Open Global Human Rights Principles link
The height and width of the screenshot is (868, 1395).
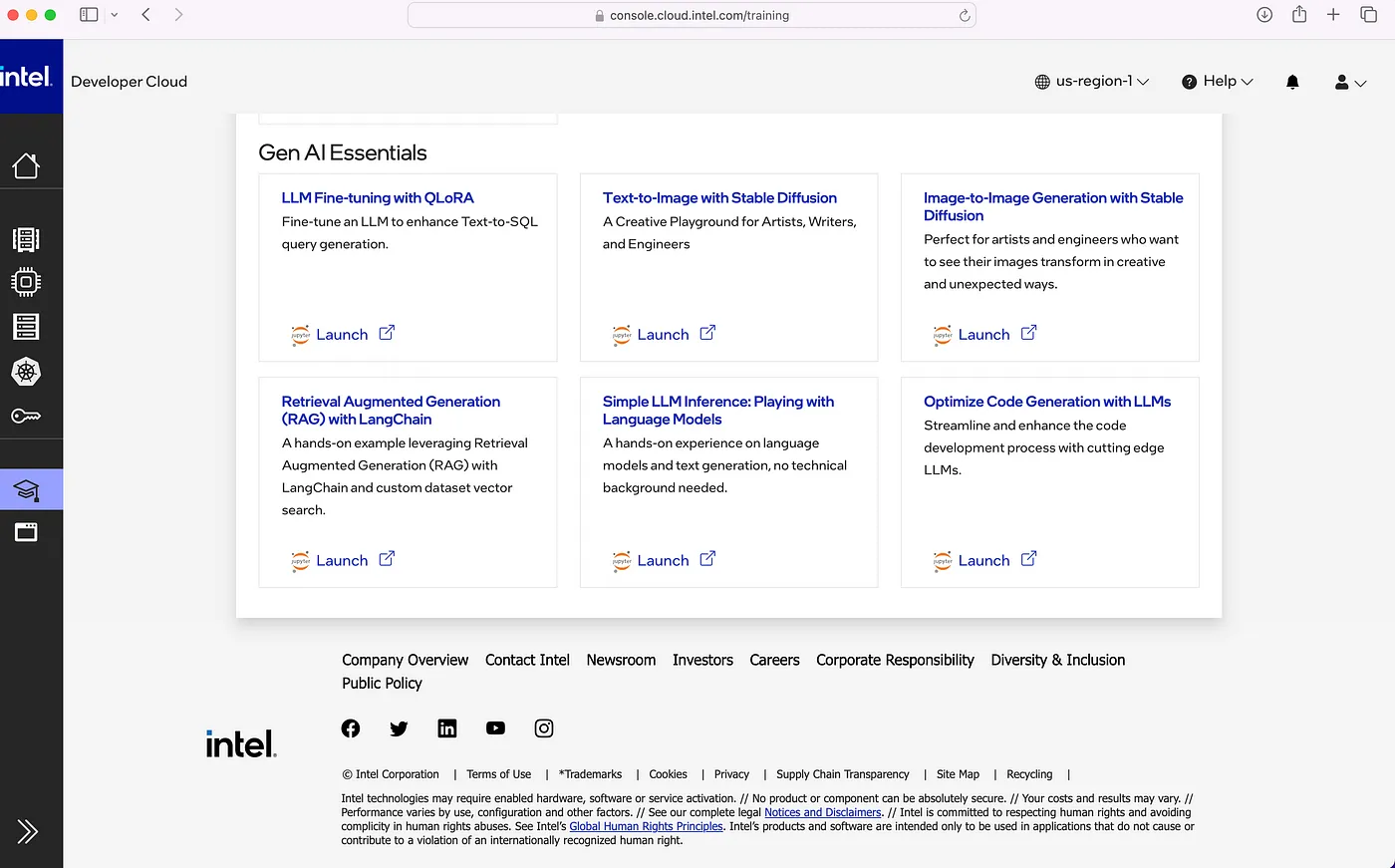click(646, 826)
